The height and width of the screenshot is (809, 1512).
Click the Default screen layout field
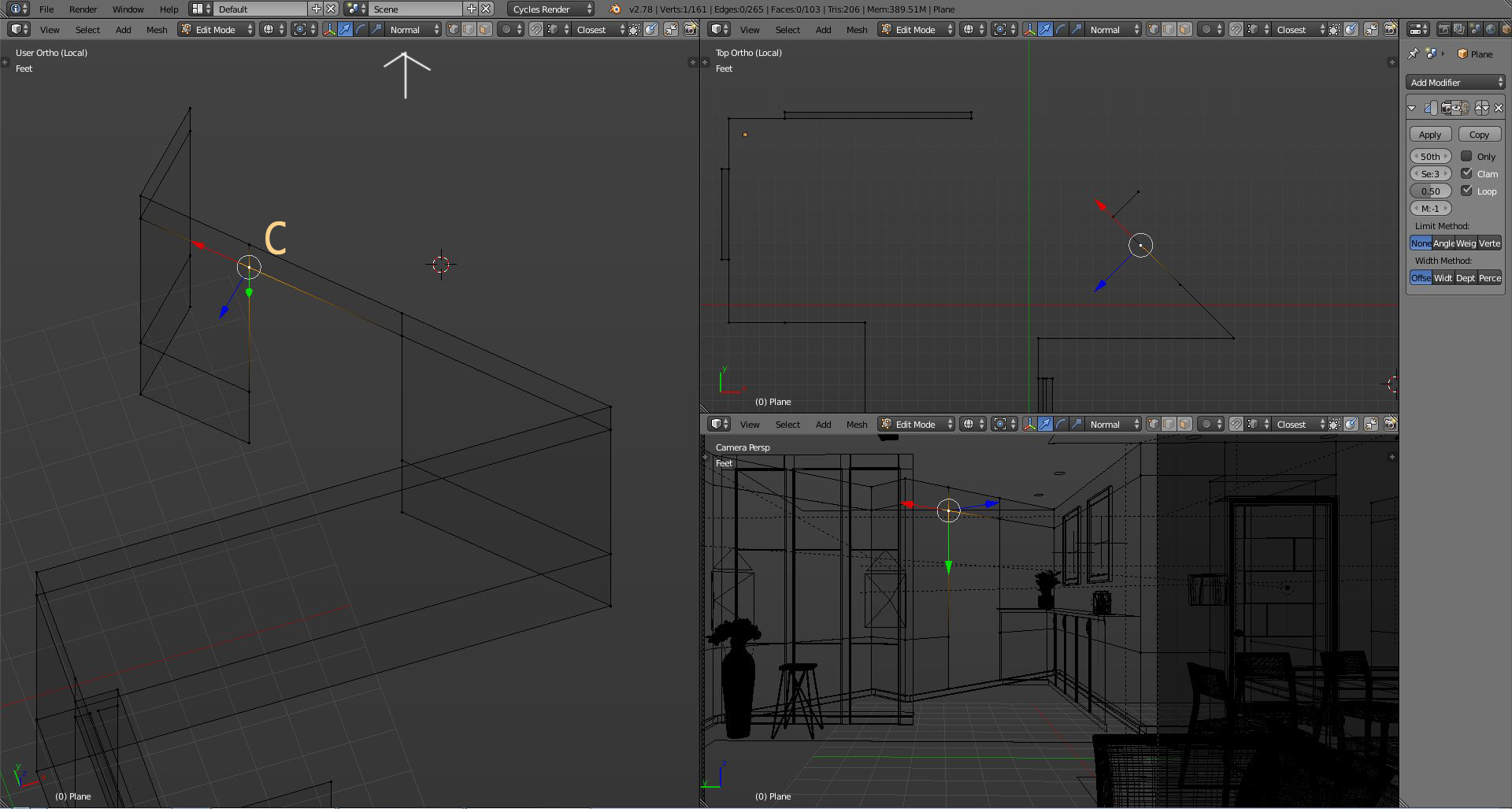[261, 9]
